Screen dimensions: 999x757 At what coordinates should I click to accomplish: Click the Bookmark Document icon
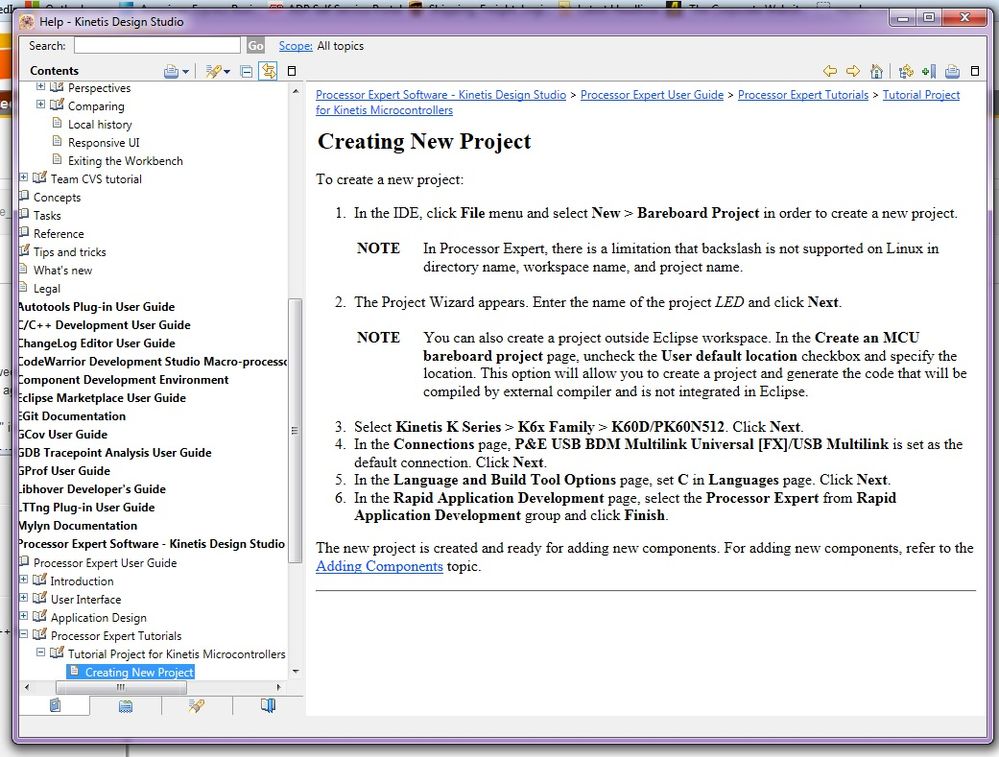929,71
